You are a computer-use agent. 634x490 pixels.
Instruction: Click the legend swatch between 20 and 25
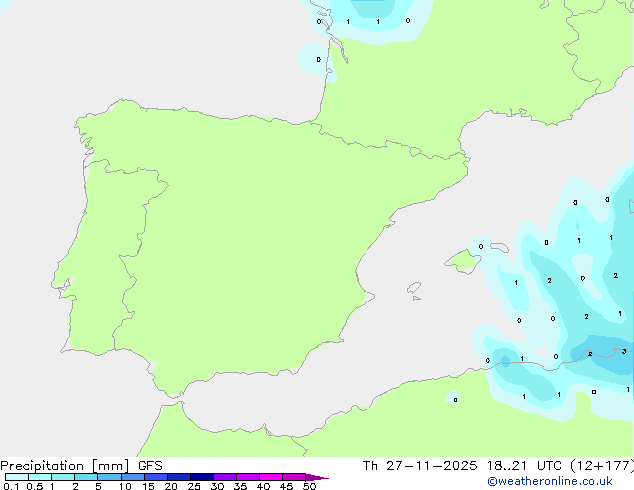click(178, 477)
